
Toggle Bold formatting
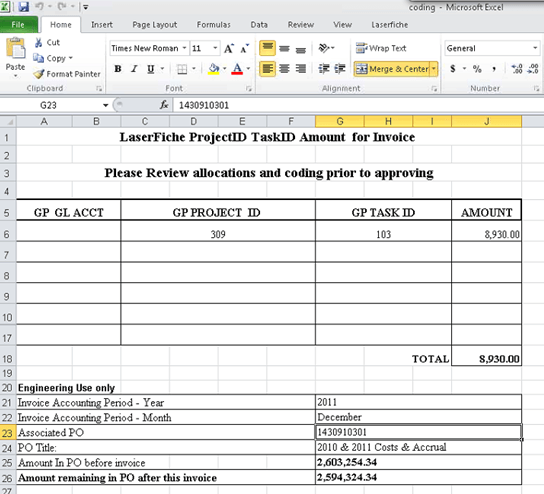pyautogui.click(x=118, y=69)
